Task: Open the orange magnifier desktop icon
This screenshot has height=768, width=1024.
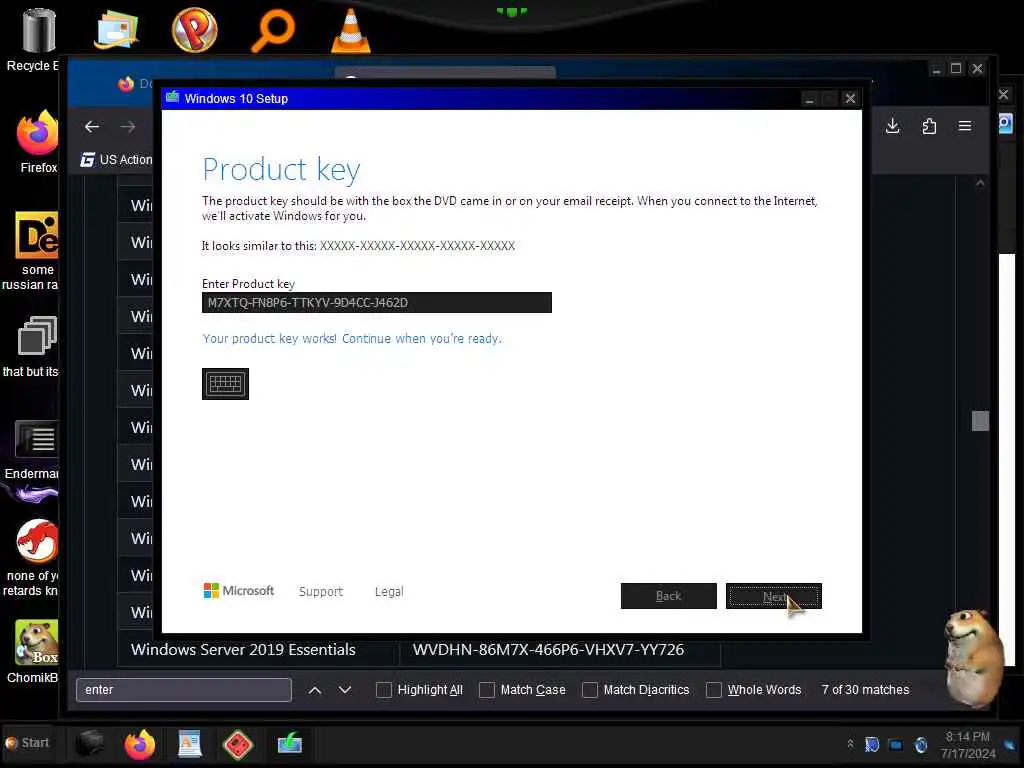Action: (x=272, y=30)
